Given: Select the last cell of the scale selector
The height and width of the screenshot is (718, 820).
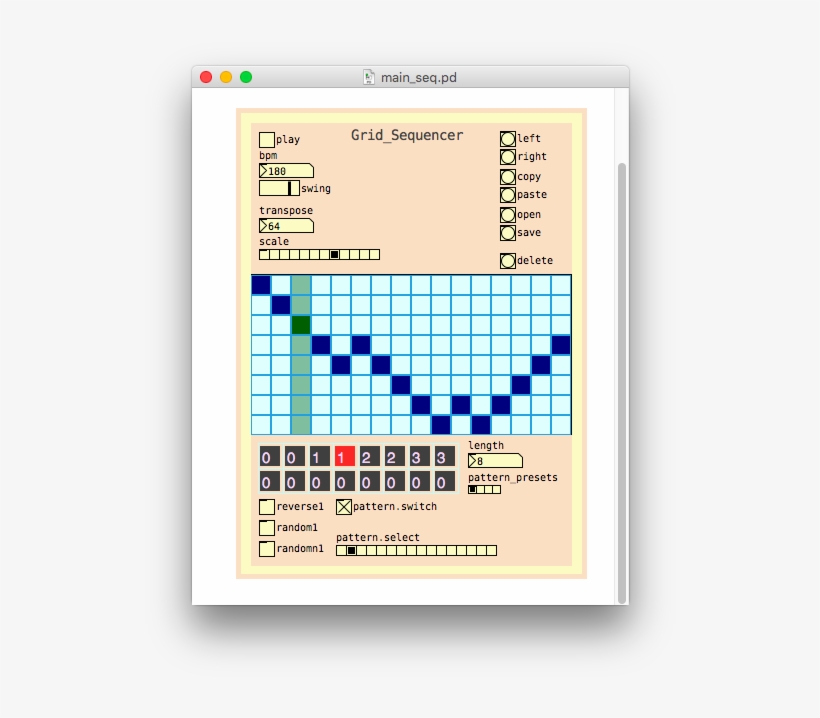Looking at the screenshot, I should 374,255.
